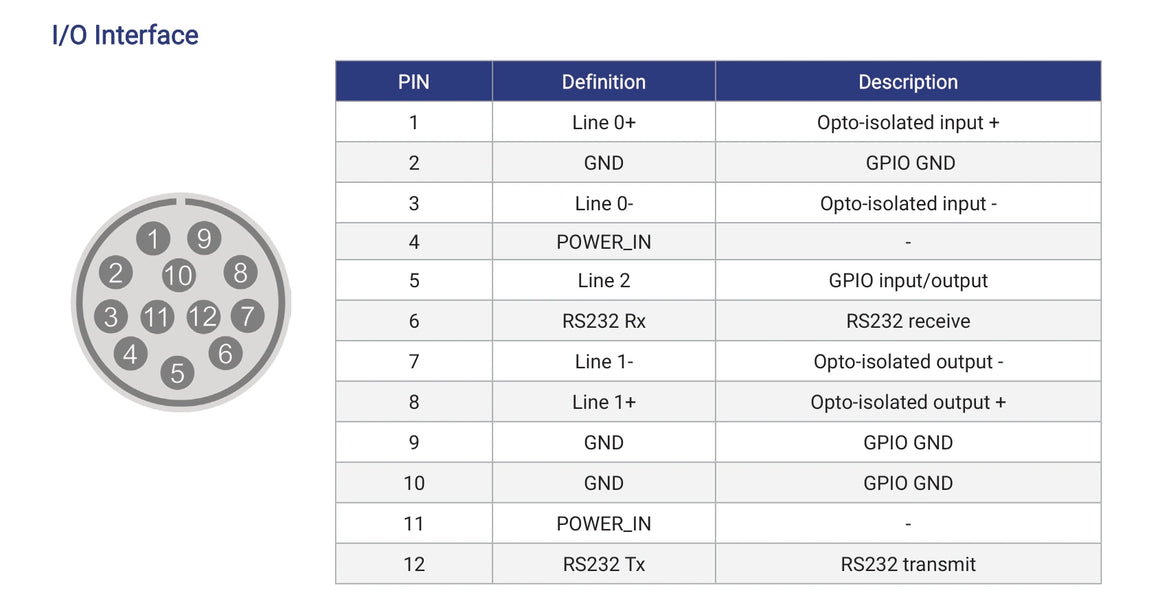Click pin 5 at connector bottom

[177, 372]
